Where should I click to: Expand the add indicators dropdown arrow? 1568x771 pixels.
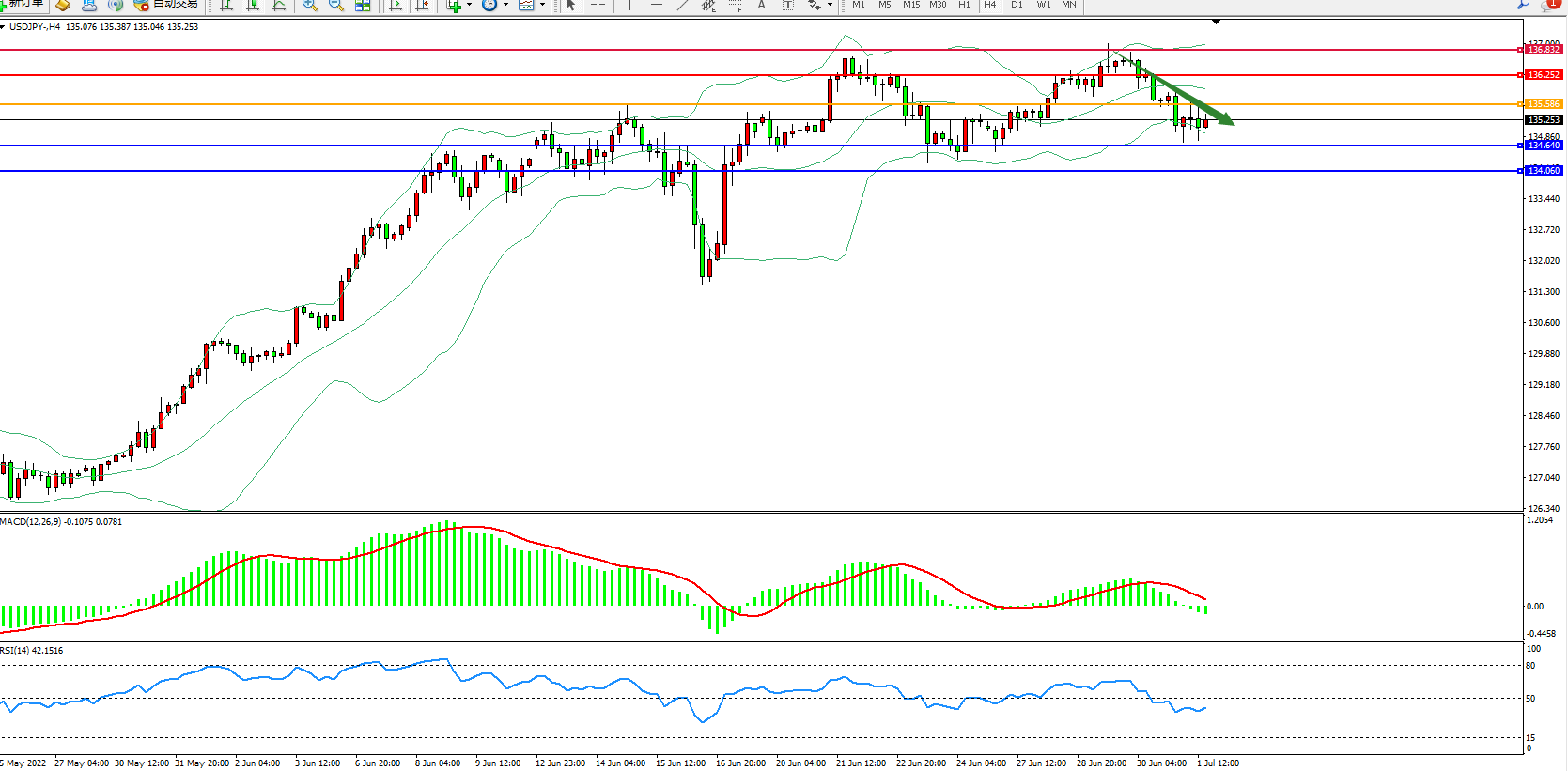[x=469, y=5]
